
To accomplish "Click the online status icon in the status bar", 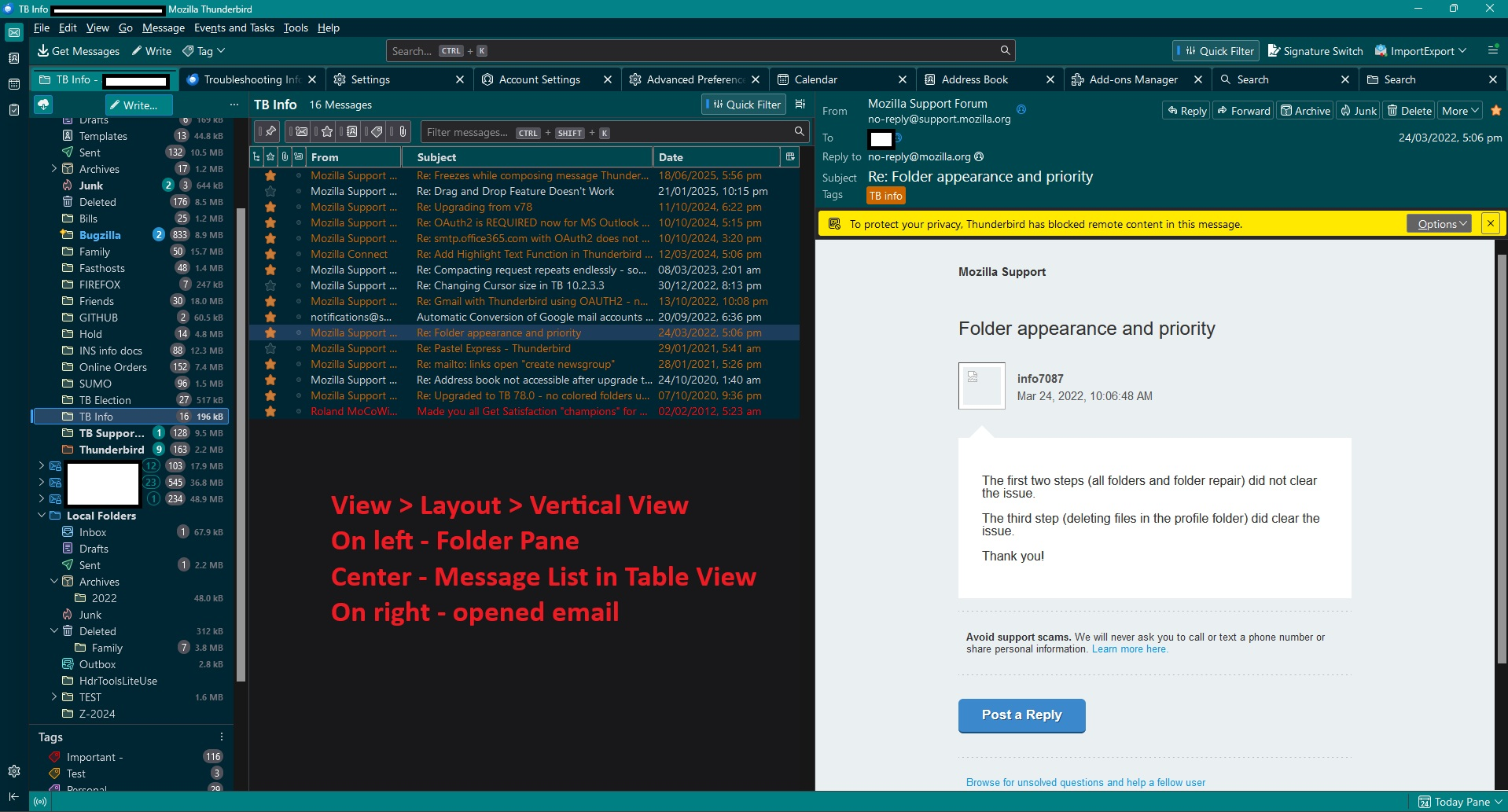I will (40, 802).
